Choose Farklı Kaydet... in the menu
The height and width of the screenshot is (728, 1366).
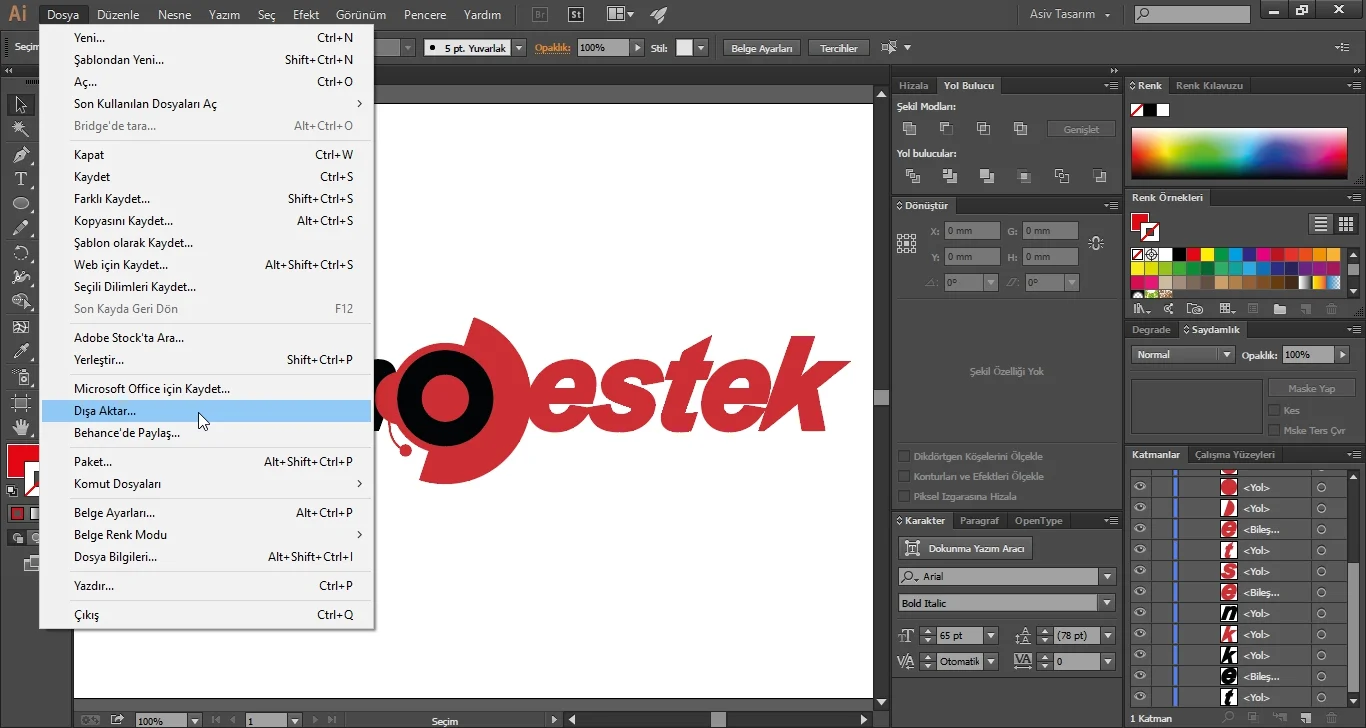206,199
